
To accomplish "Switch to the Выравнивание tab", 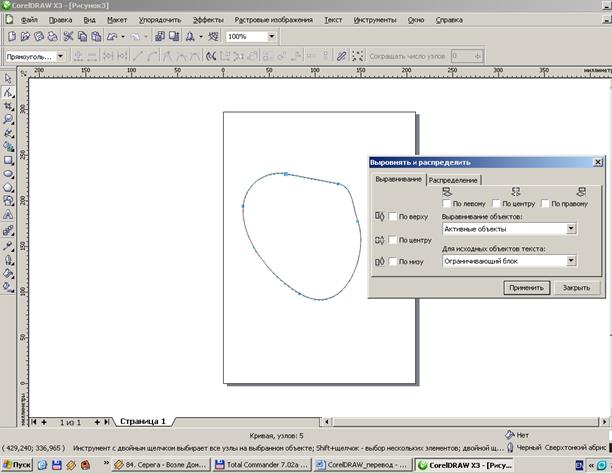I will click(x=398, y=179).
